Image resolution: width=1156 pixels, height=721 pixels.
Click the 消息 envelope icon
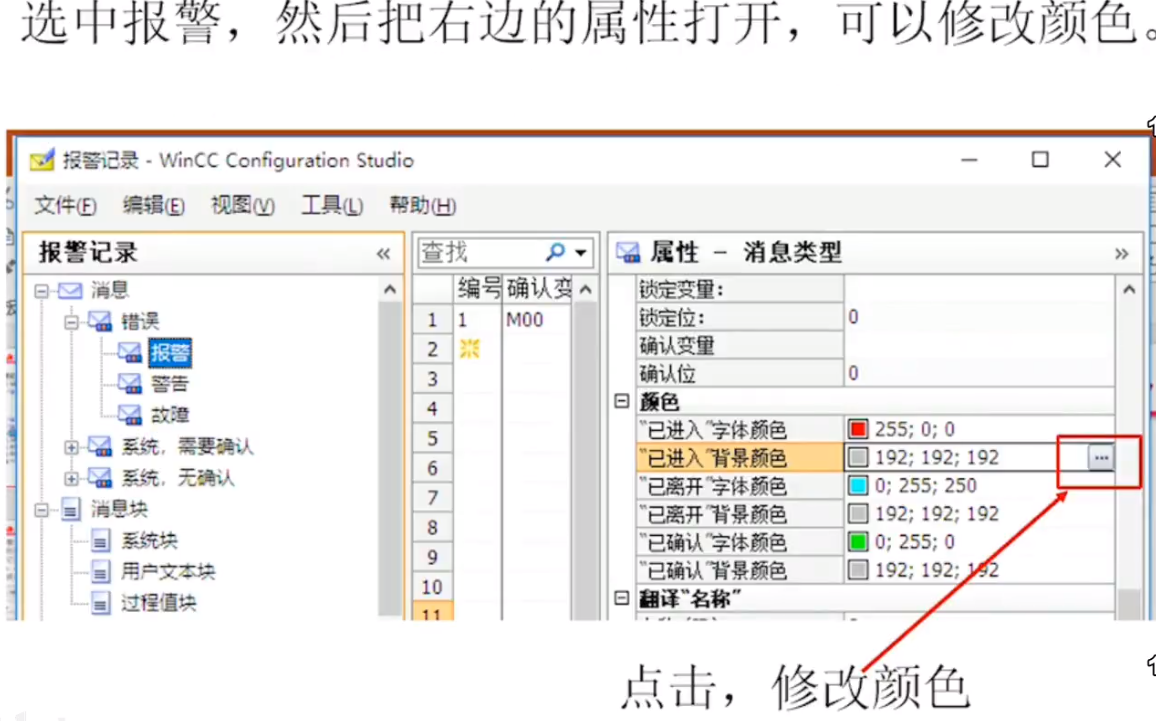[70, 290]
